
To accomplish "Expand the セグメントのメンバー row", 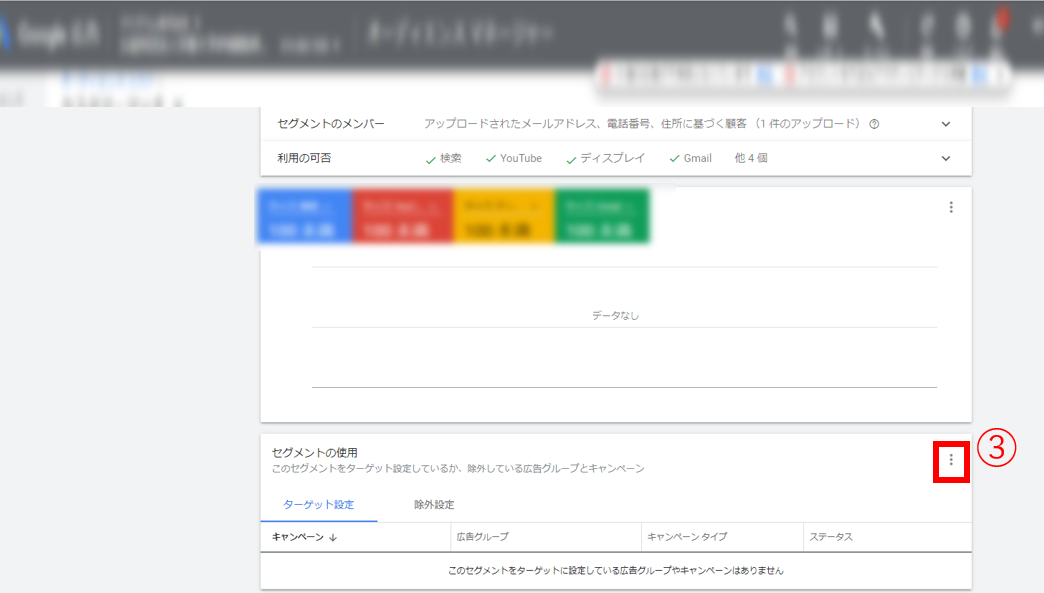I will 945,124.
